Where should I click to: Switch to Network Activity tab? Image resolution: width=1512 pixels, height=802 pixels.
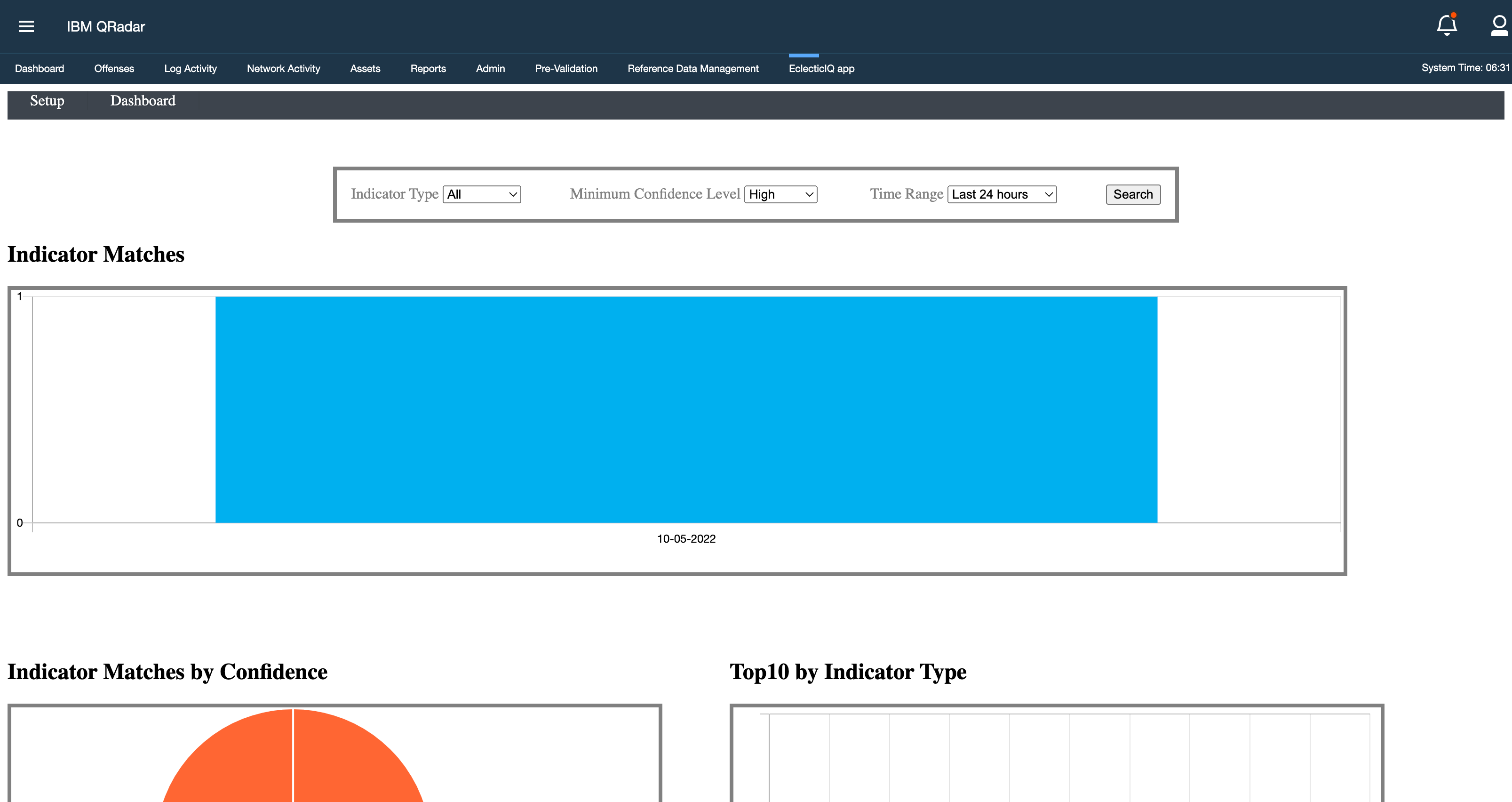[x=284, y=69]
